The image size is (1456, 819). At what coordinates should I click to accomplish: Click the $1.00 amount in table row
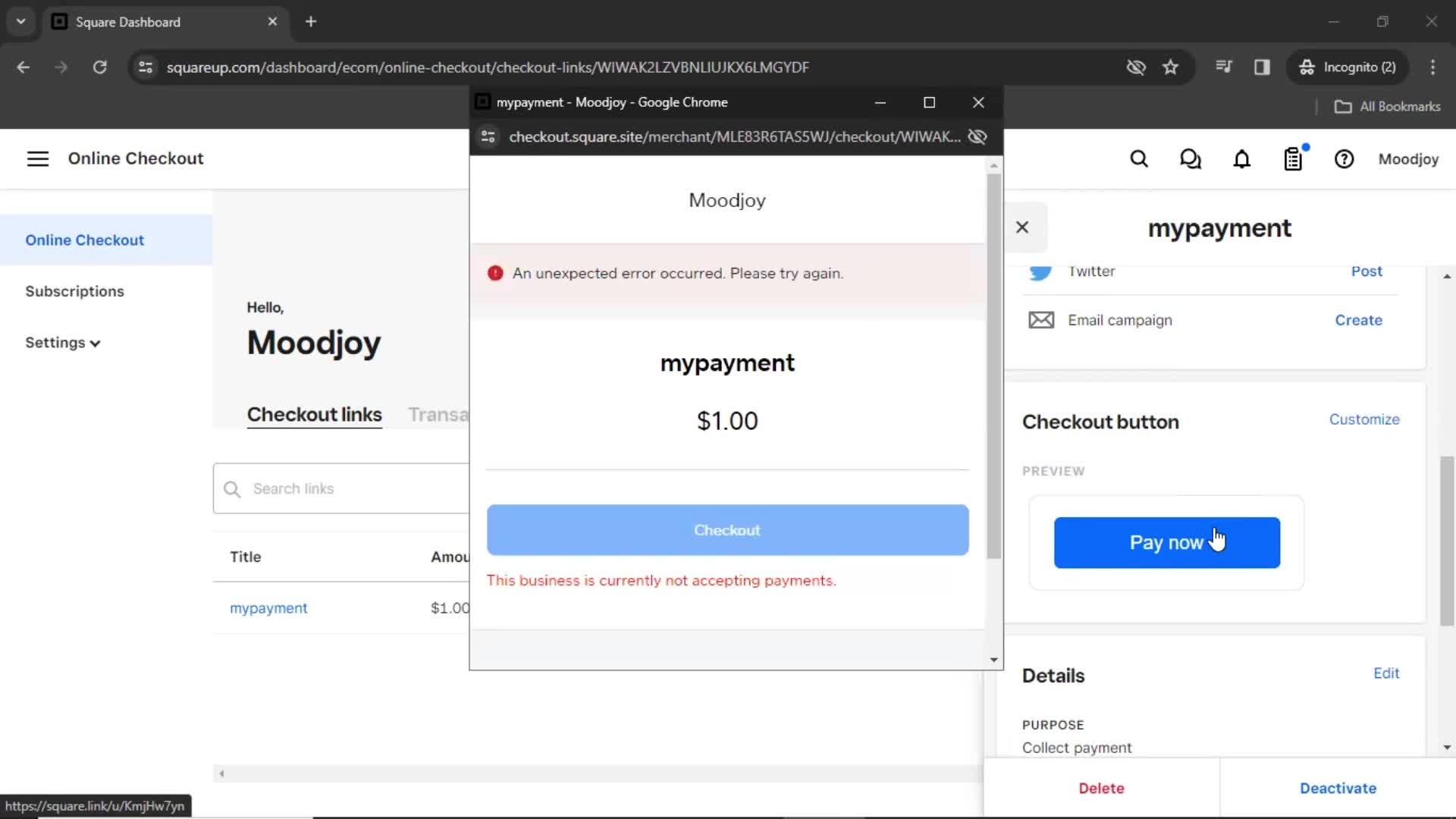point(450,608)
